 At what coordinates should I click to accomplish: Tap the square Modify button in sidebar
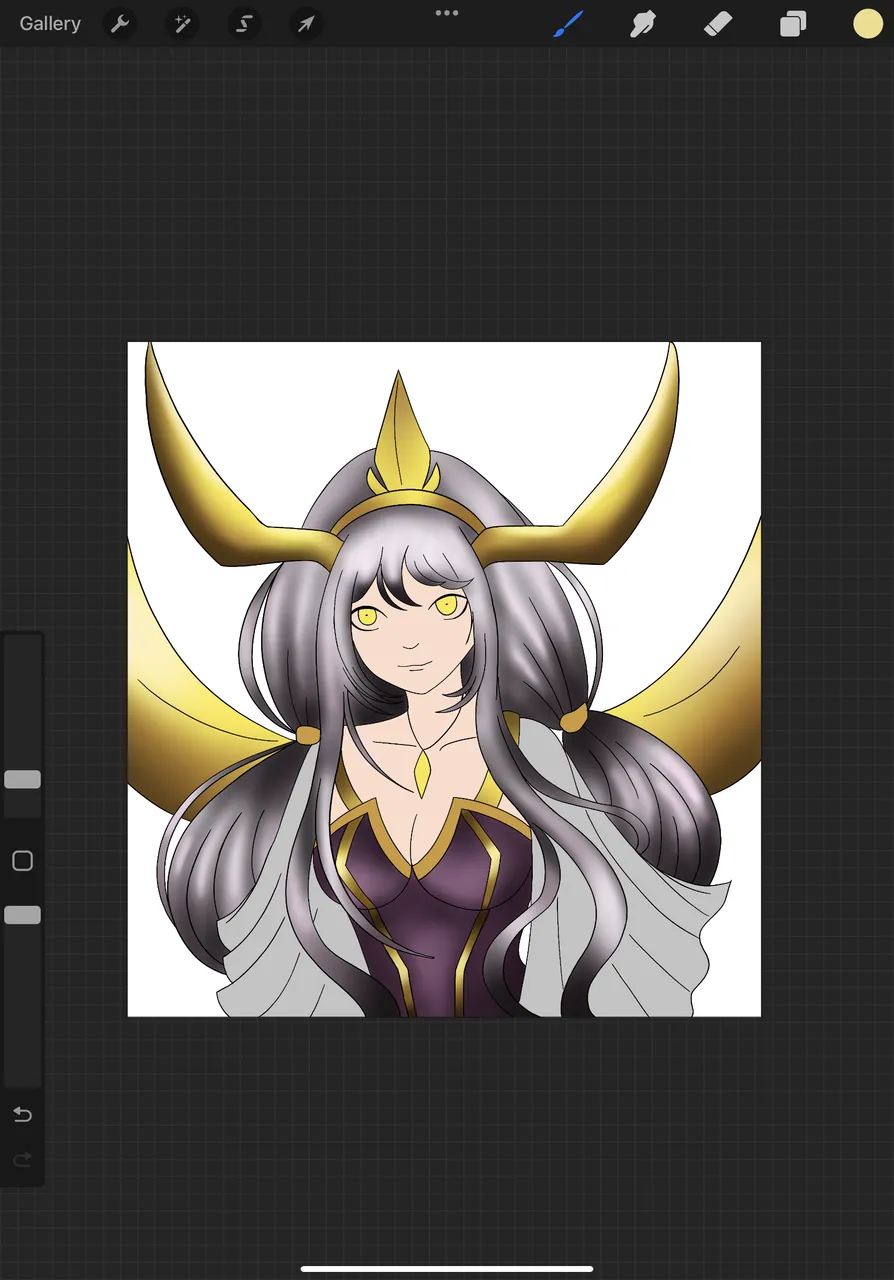click(x=22, y=861)
